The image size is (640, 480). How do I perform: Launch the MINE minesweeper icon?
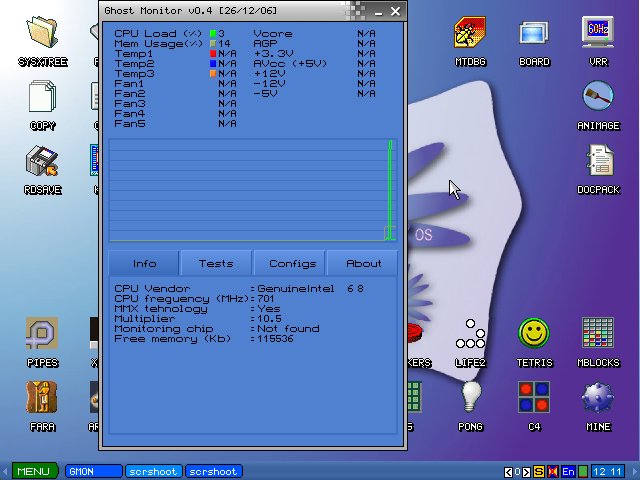(x=598, y=398)
